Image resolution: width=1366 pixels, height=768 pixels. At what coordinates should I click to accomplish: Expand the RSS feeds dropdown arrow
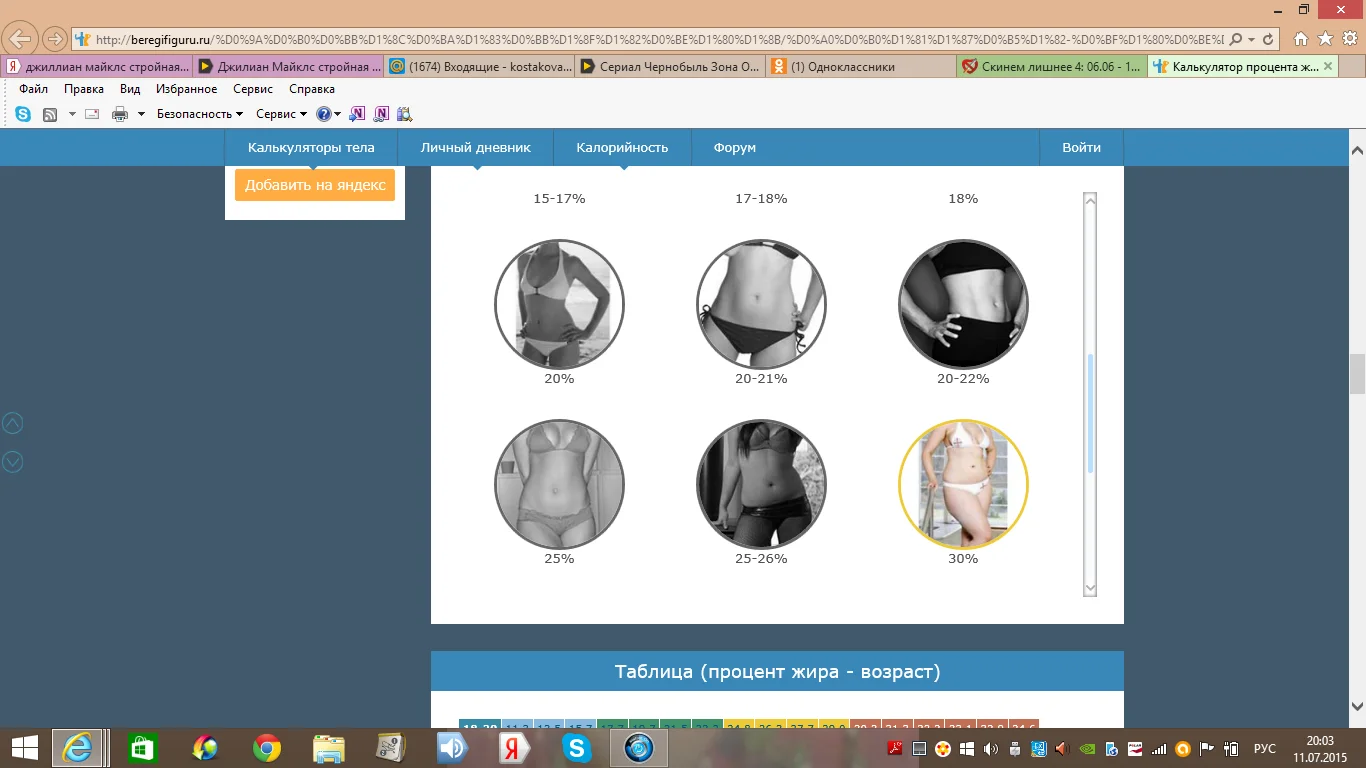(x=72, y=114)
